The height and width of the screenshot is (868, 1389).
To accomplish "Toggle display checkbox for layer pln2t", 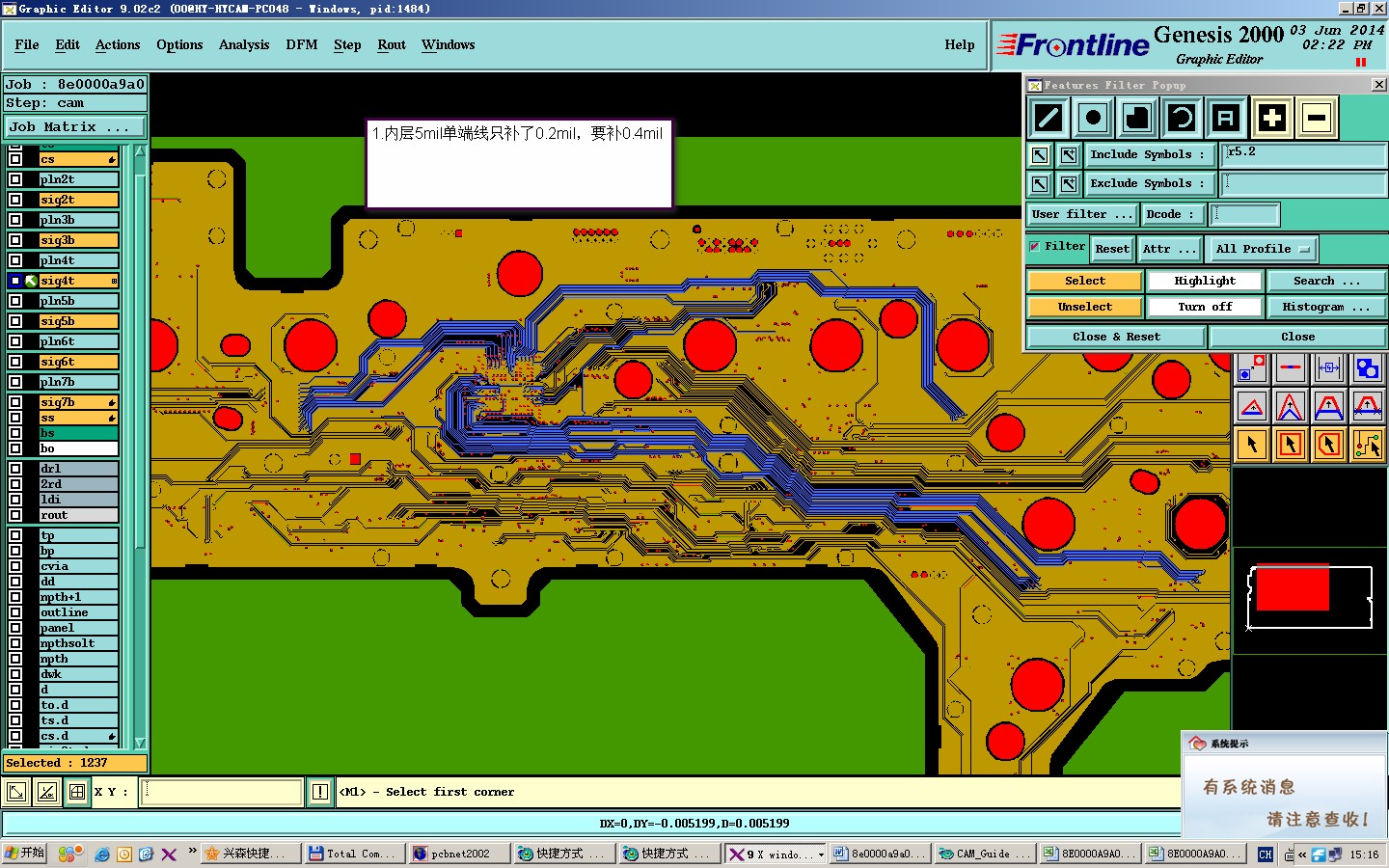I will pos(15,179).
